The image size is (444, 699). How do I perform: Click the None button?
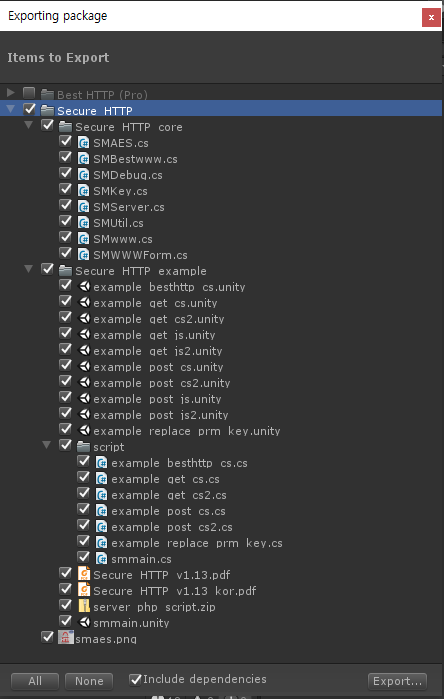pyautogui.click(x=89, y=681)
